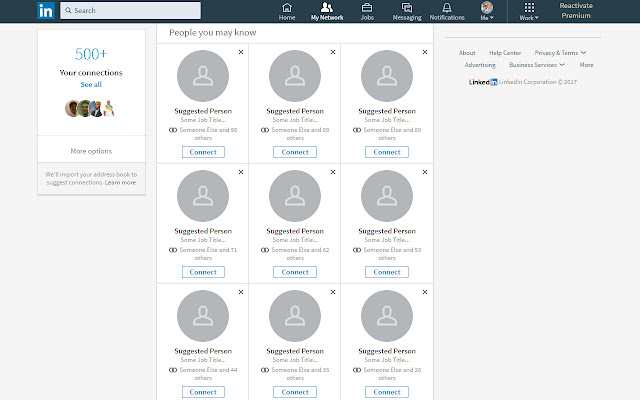Connect with the person sharing 53 others
This screenshot has width=640, height=400.
(x=387, y=272)
